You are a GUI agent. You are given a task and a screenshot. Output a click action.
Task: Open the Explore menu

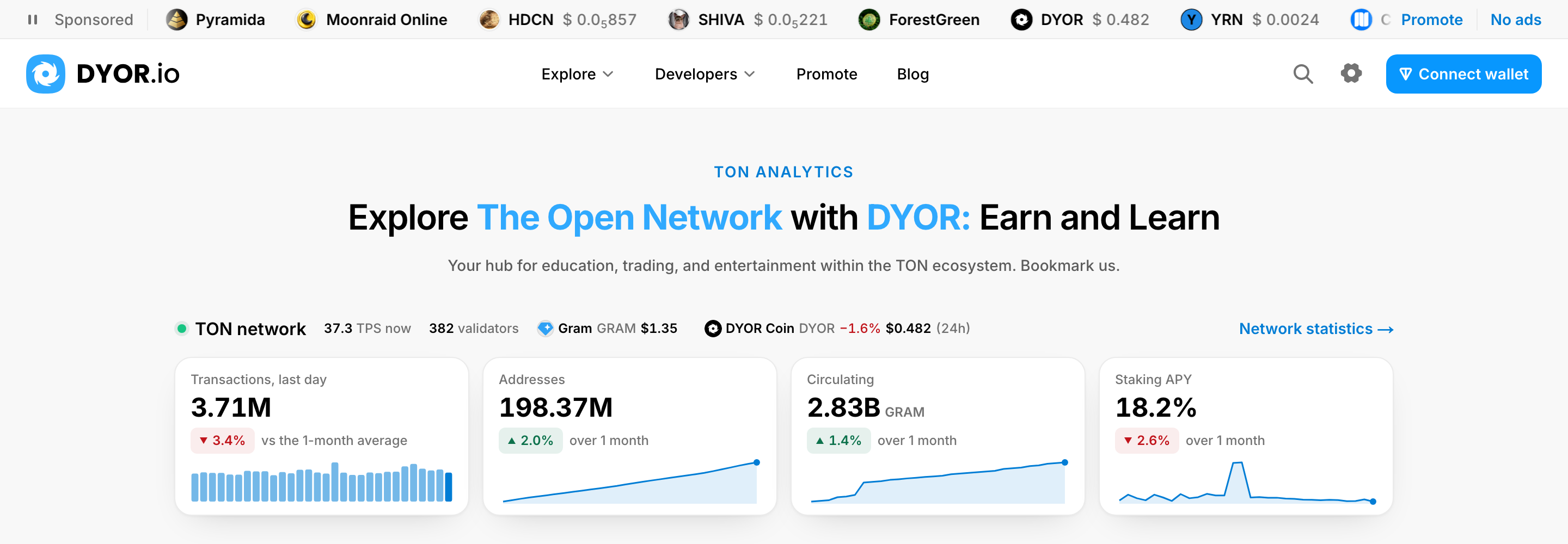coord(577,73)
